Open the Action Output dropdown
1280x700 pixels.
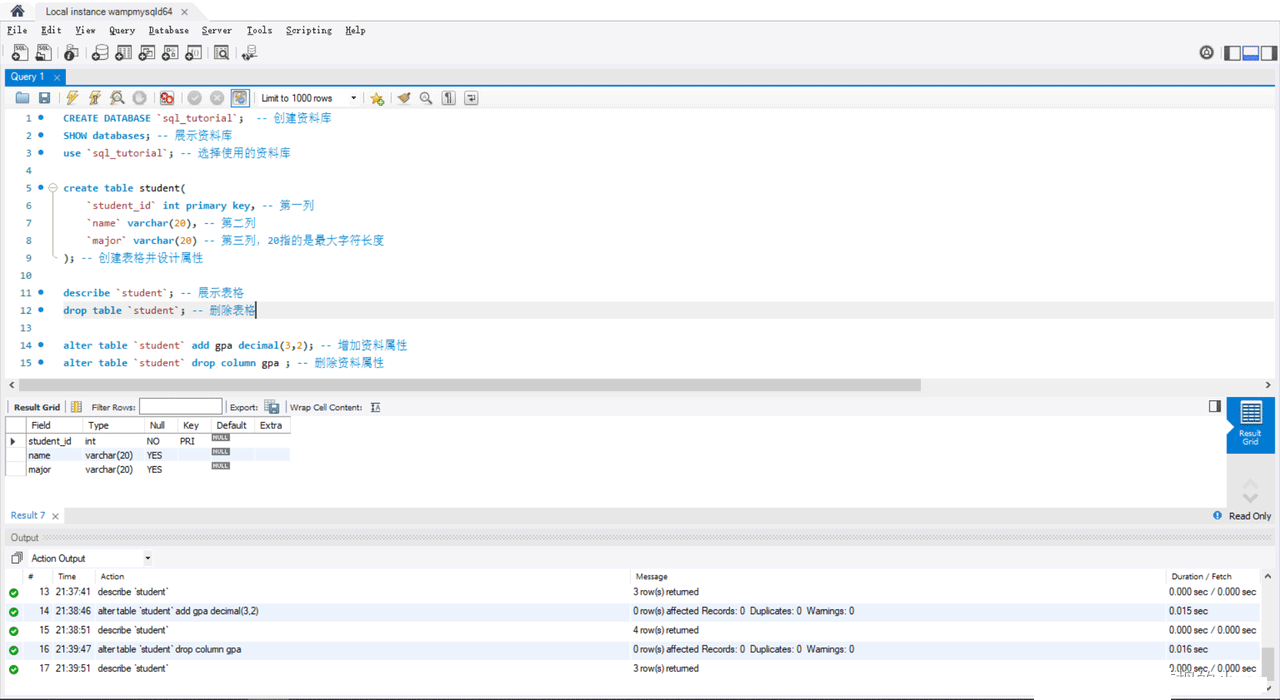146,557
